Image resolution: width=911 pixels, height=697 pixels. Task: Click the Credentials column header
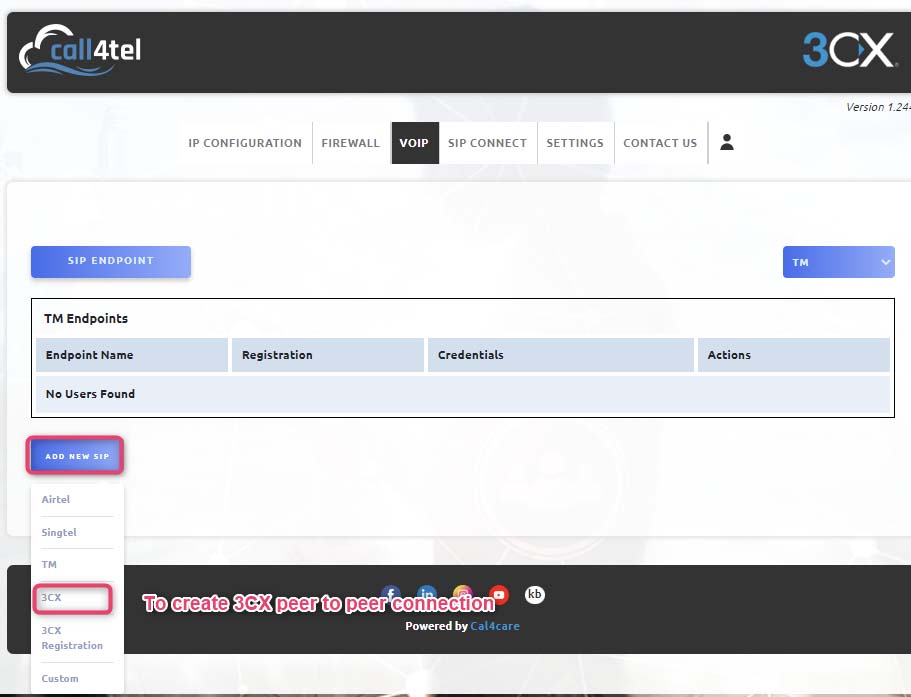click(561, 355)
